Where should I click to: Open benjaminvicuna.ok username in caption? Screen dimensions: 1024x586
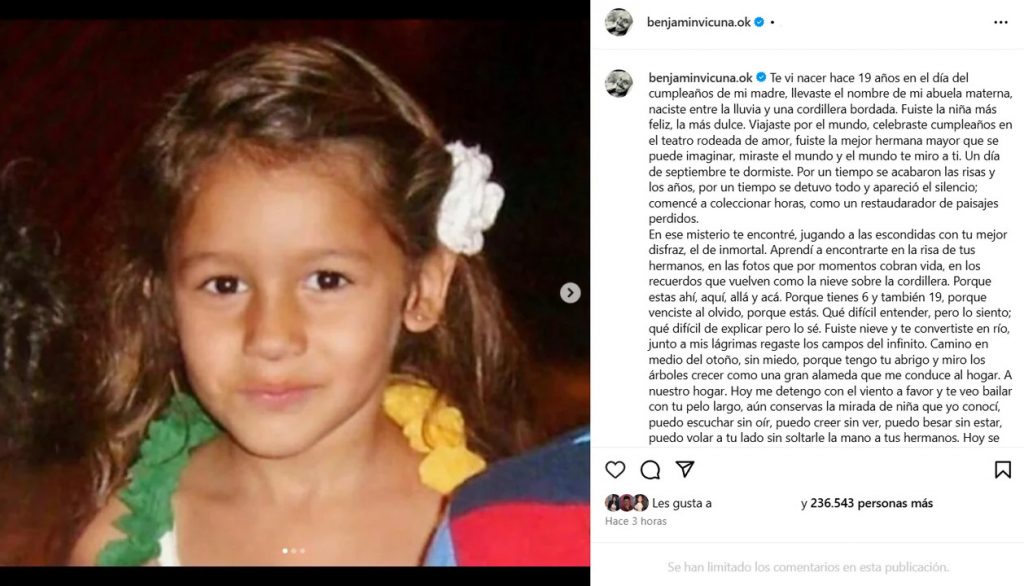coord(700,77)
